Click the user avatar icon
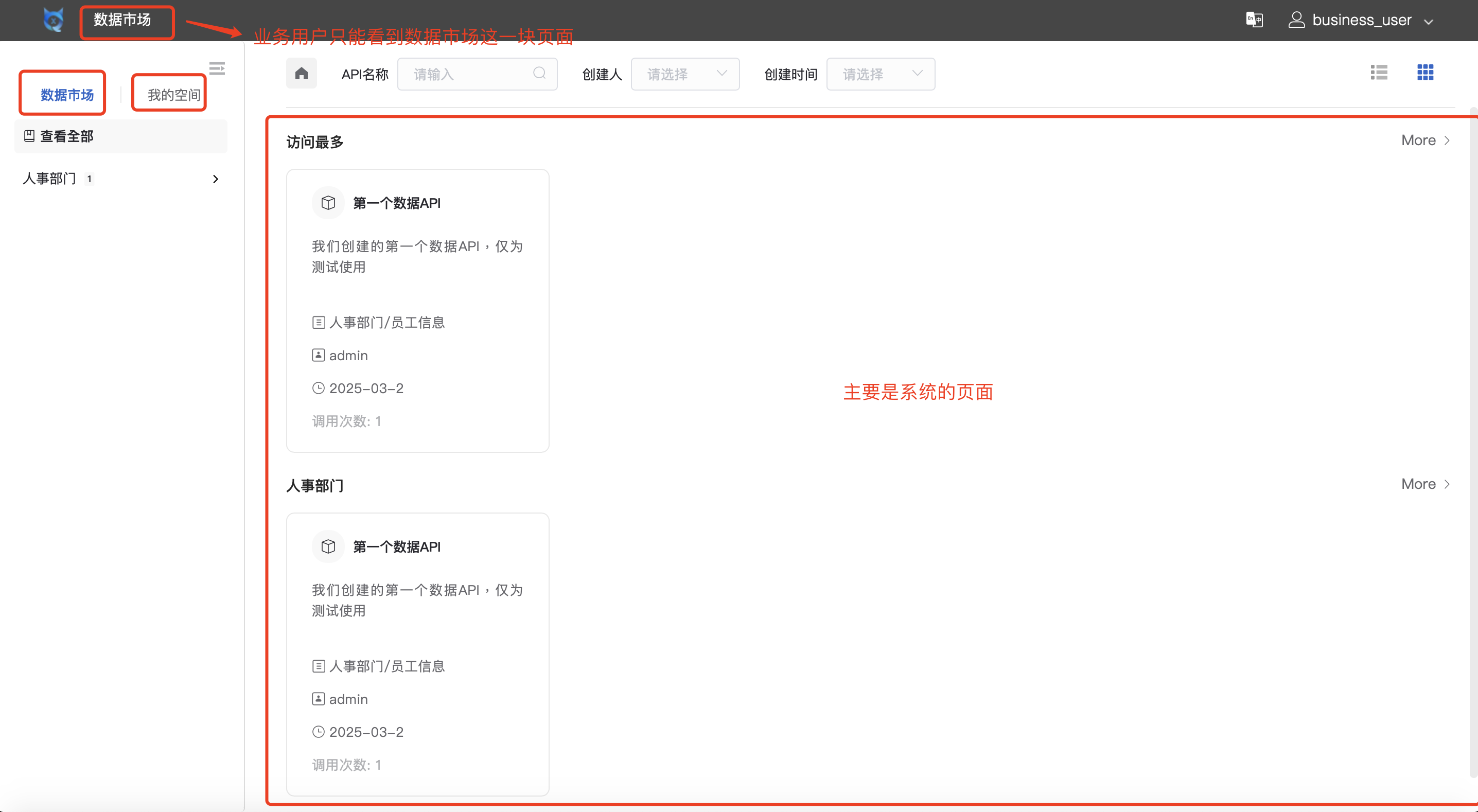Image resolution: width=1478 pixels, height=812 pixels. pyautogui.click(x=1297, y=20)
